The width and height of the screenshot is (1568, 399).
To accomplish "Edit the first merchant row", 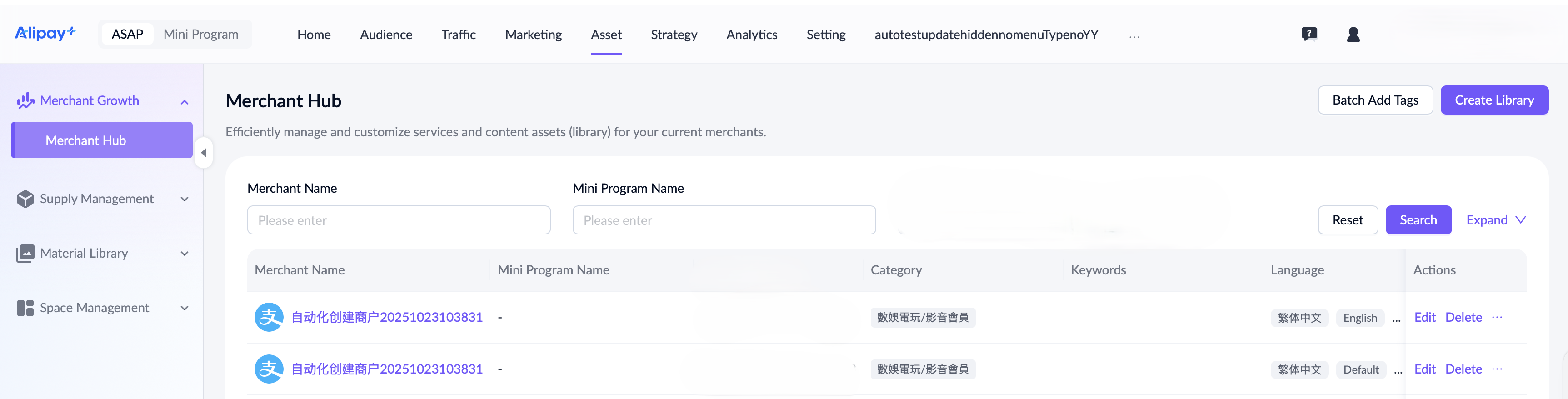I will (x=1424, y=317).
